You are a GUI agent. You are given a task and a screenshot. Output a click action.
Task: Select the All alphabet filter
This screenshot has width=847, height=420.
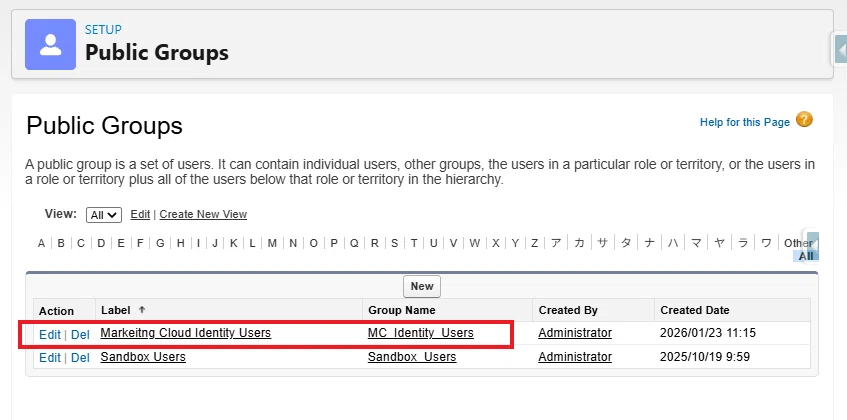[806, 256]
